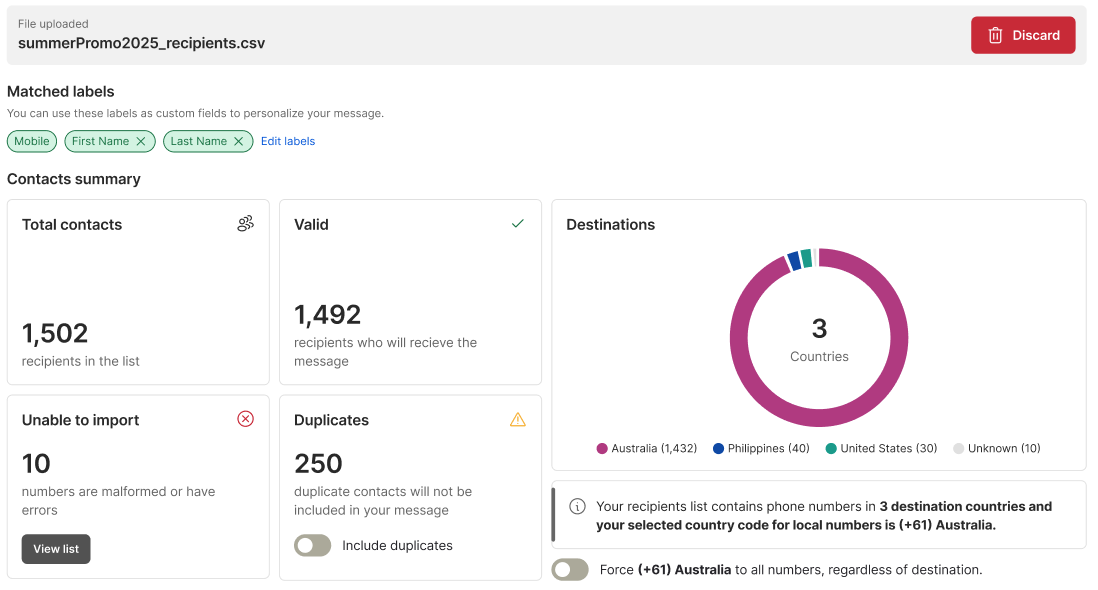This screenshot has height=590, width=1098.
Task: Remove the First Name label
Action: point(141,142)
